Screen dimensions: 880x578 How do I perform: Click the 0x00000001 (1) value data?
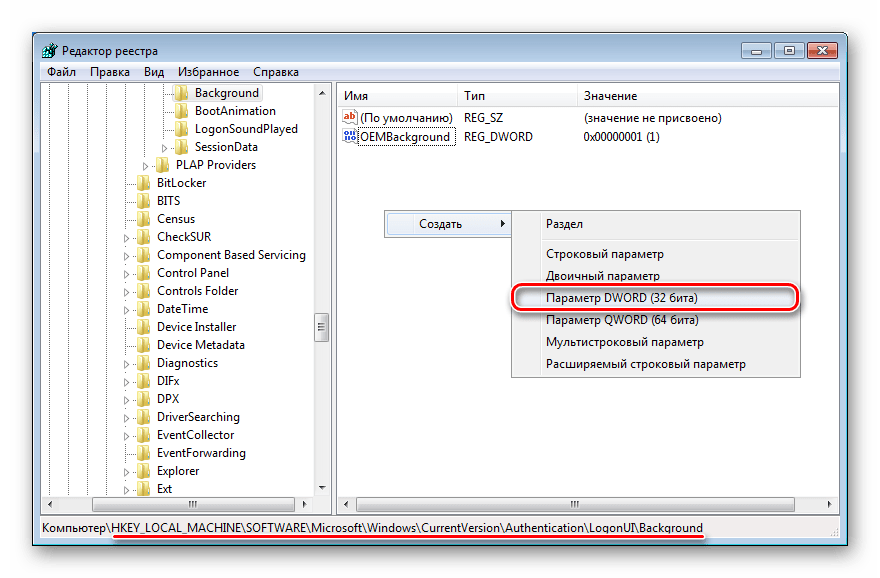[621, 137]
